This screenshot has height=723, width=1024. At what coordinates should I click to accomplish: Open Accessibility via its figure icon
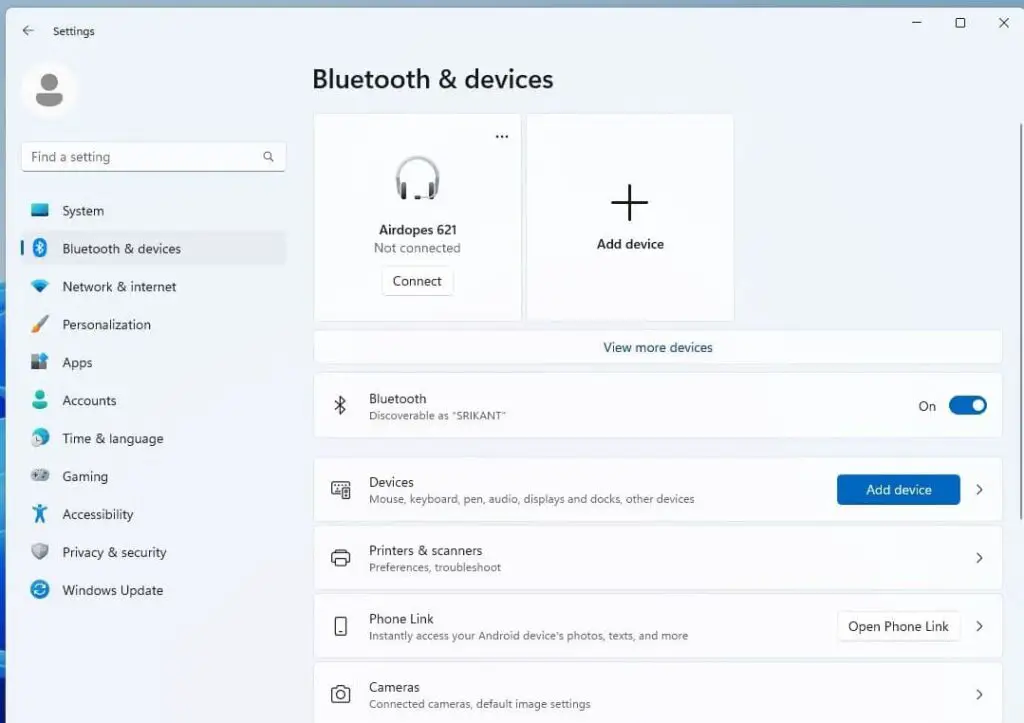[x=39, y=514]
